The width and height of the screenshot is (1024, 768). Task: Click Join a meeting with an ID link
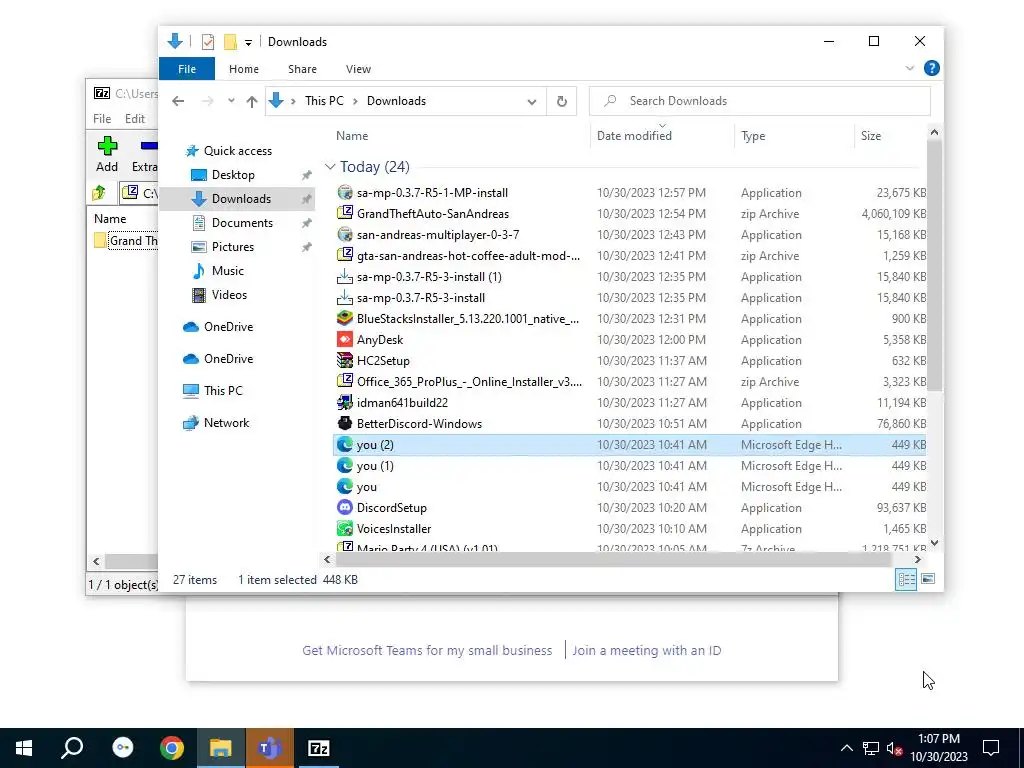[647, 650]
